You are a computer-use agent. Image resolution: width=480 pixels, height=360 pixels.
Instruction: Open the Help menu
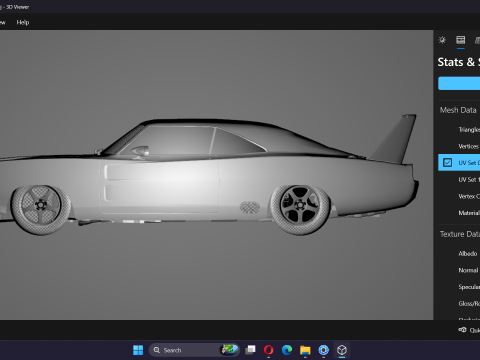[x=23, y=22]
